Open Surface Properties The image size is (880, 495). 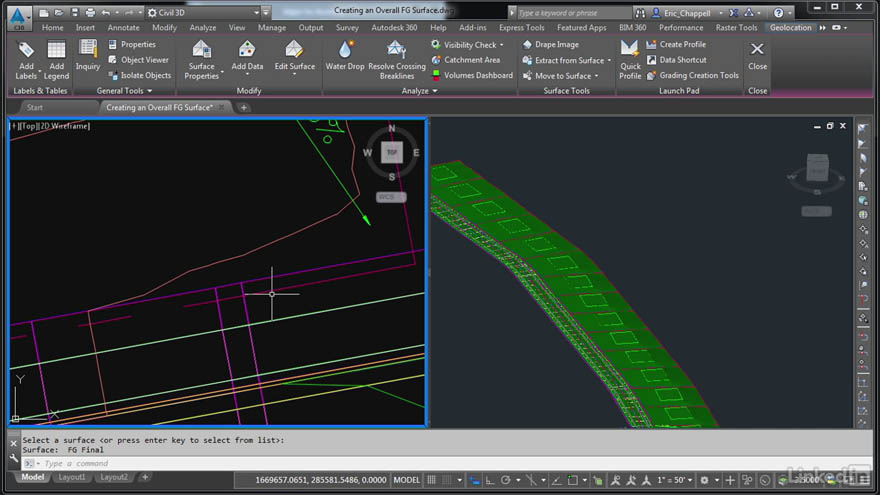pos(201,61)
